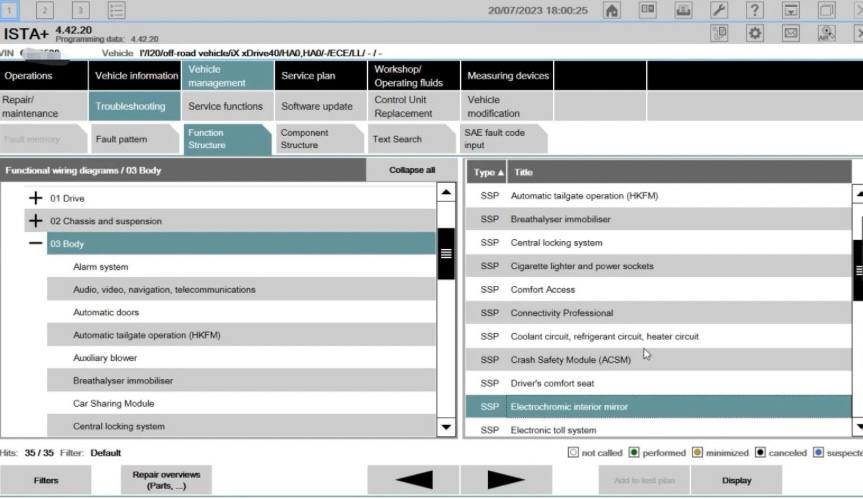Expand 02 Chassis and suspension node
Viewport: 863px width, 499px height.
(x=36, y=221)
